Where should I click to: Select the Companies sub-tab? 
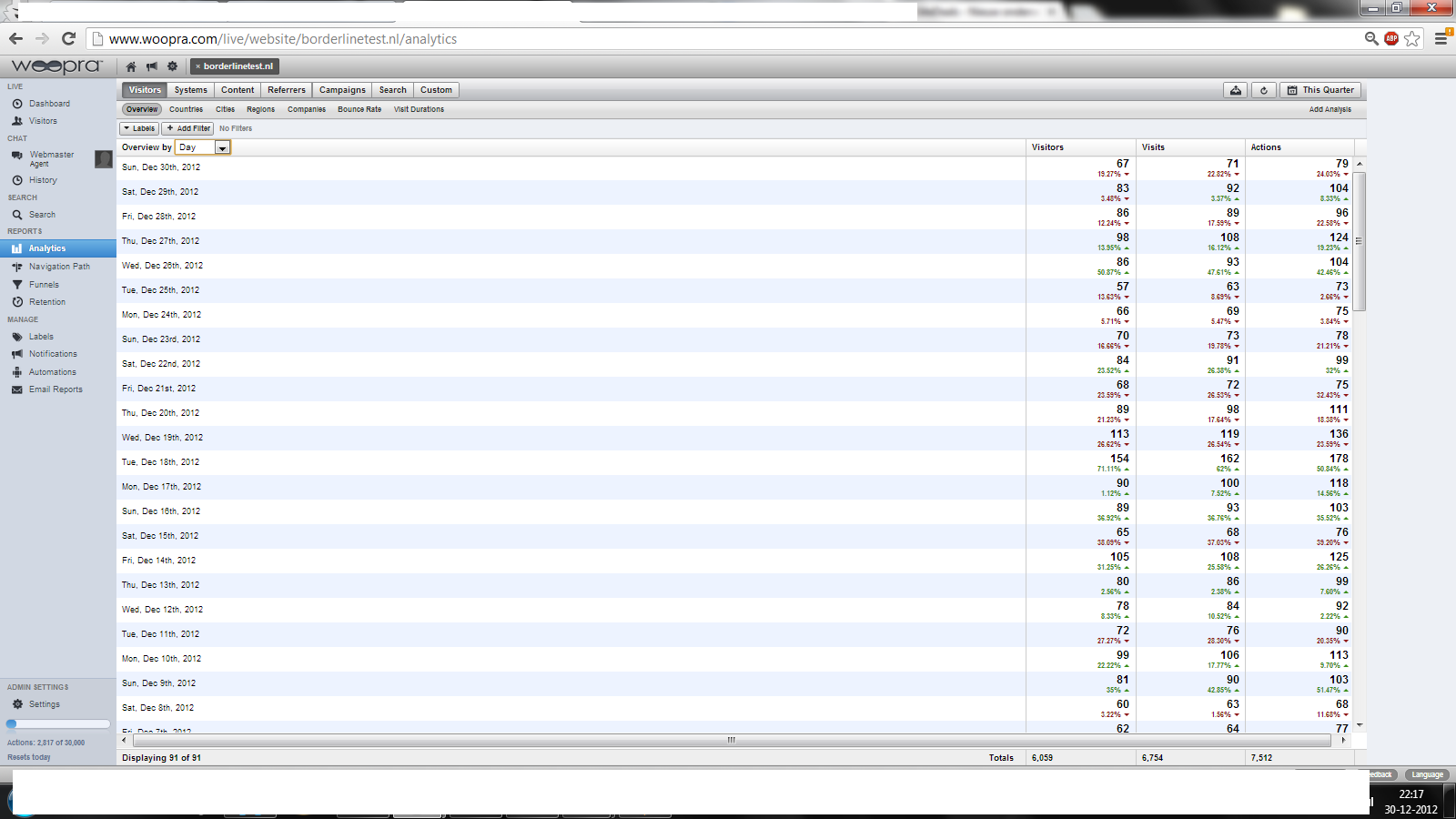coord(307,109)
